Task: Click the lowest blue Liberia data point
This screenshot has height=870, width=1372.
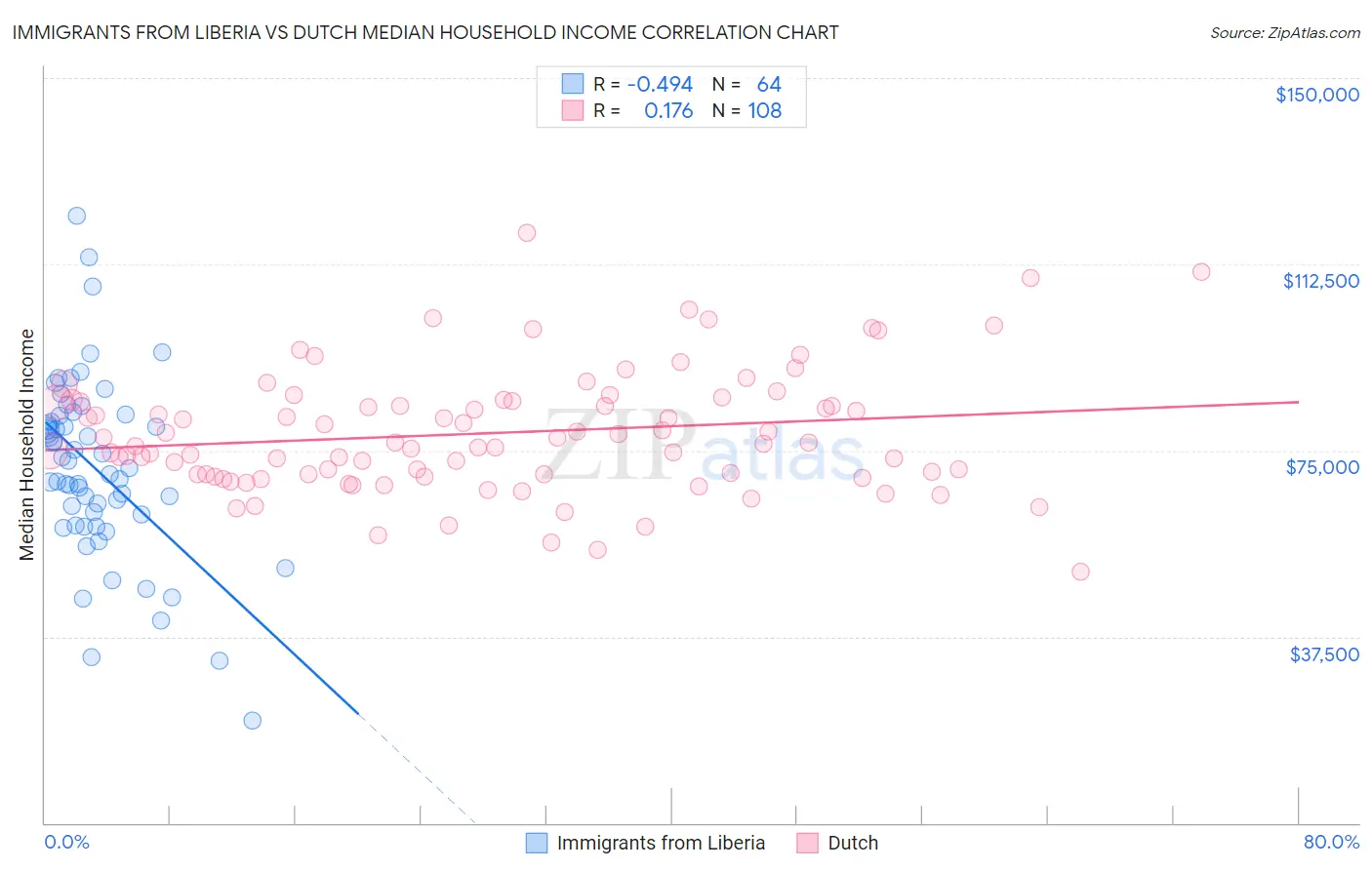Action: click(253, 720)
